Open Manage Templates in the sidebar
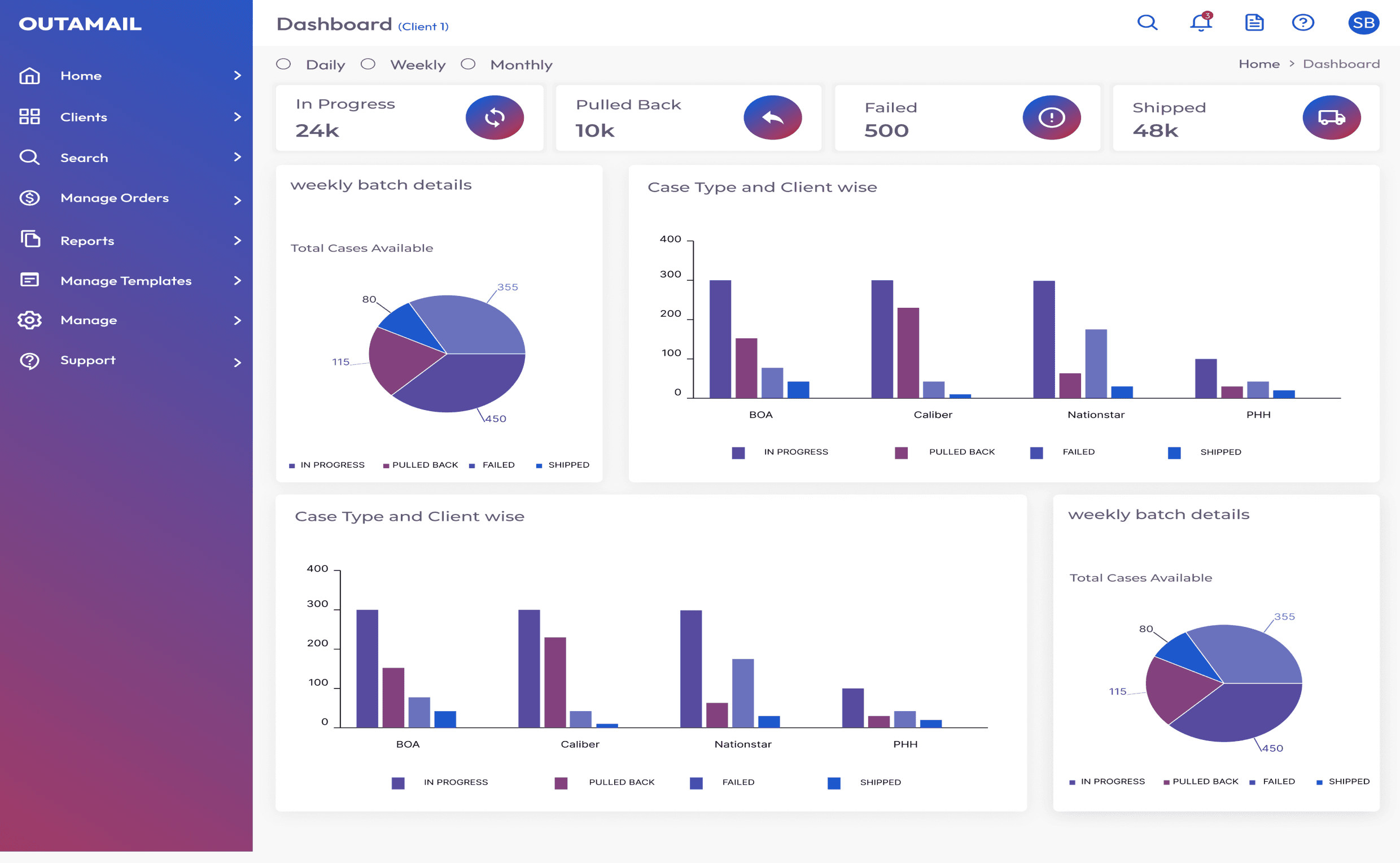 click(125, 280)
